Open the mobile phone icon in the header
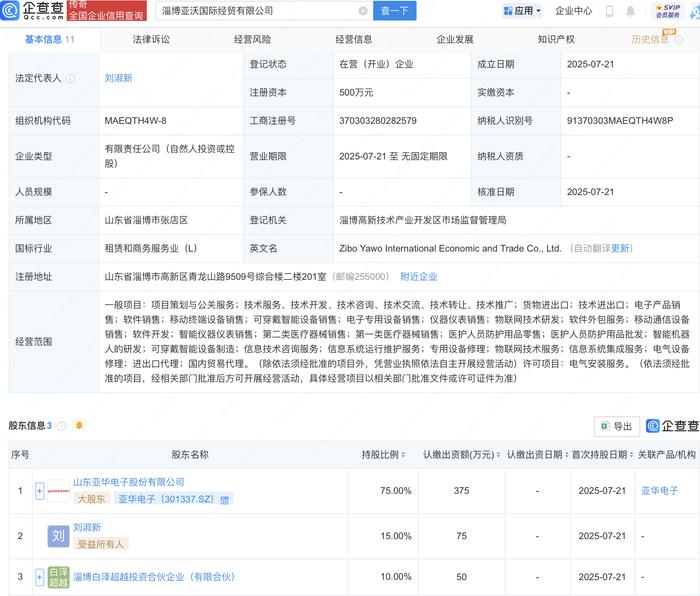 pos(609,11)
